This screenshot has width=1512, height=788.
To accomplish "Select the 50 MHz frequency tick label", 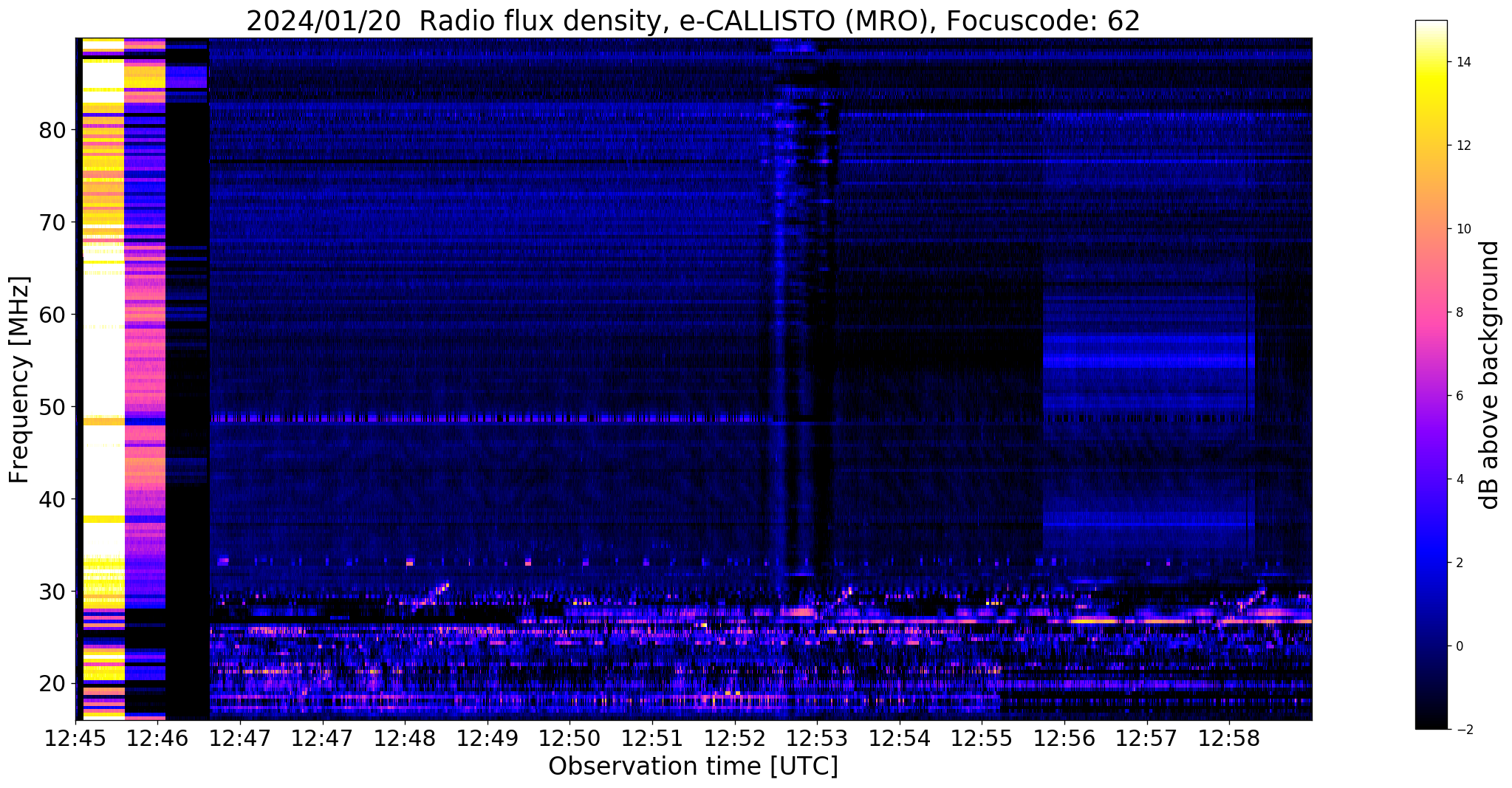I will (x=52, y=407).
